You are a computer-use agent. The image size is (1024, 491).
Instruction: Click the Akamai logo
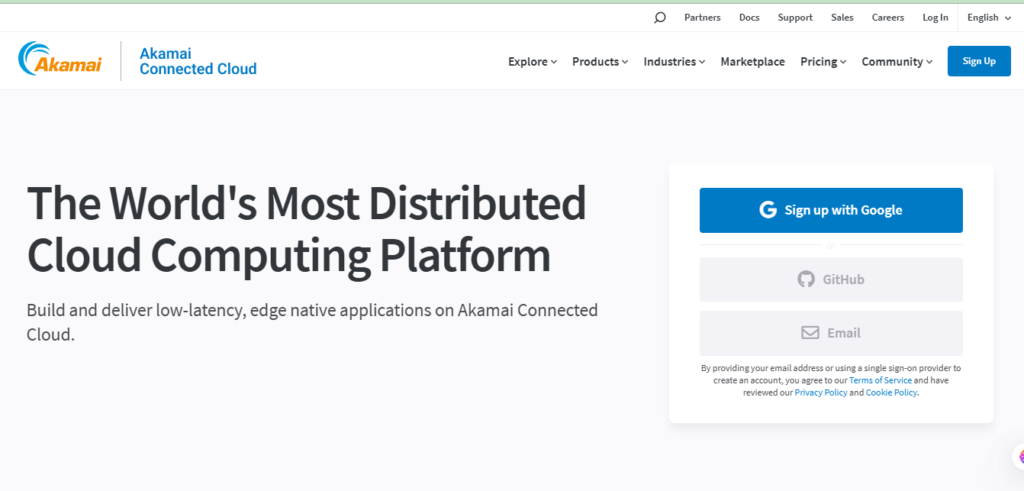point(59,61)
